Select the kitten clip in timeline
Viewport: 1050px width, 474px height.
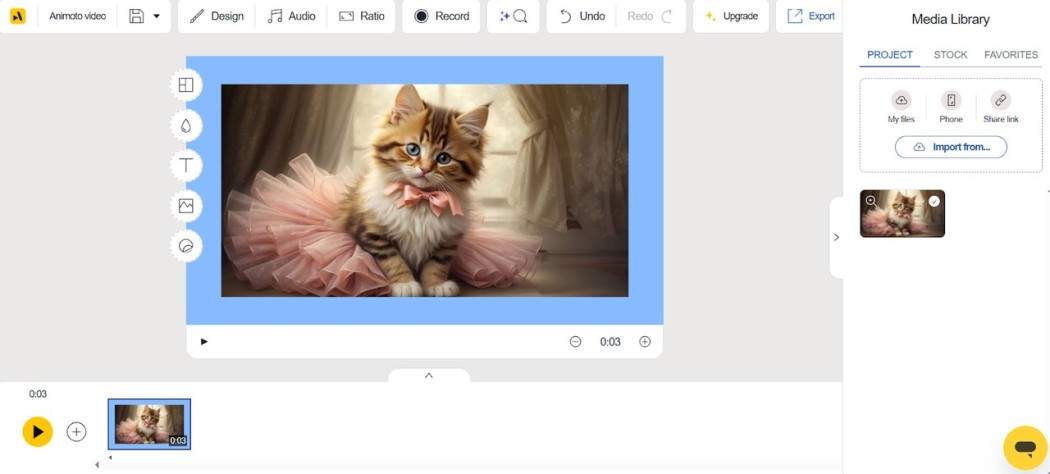pos(149,424)
